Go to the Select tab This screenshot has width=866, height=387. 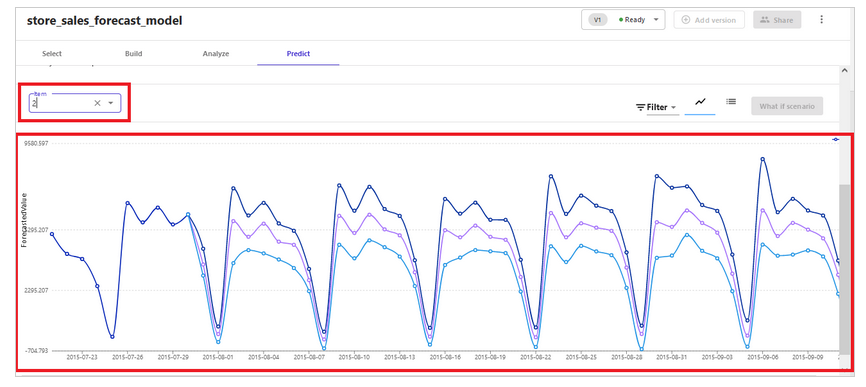tap(52, 54)
